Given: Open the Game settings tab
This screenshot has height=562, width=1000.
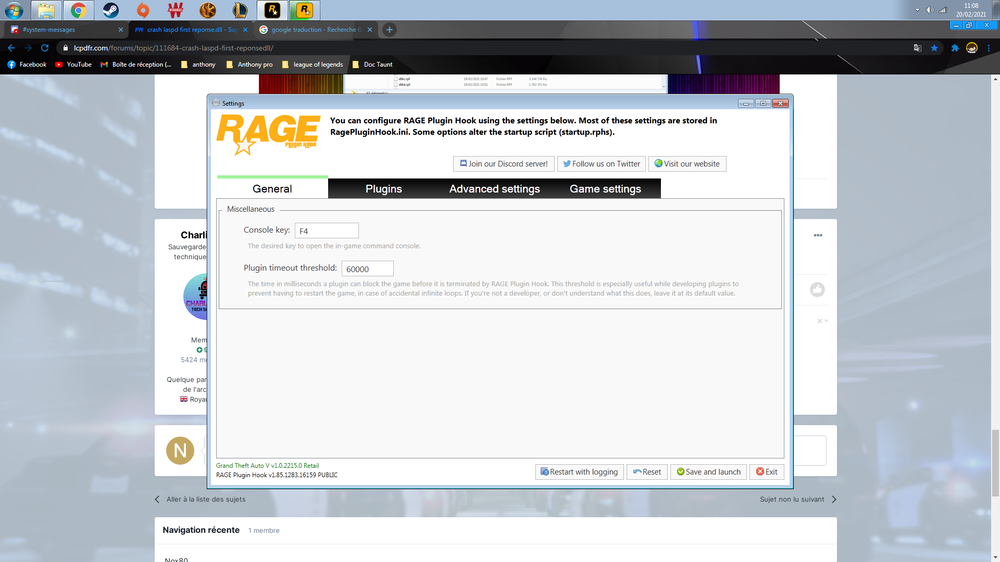Looking at the screenshot, I should (605, 188).
